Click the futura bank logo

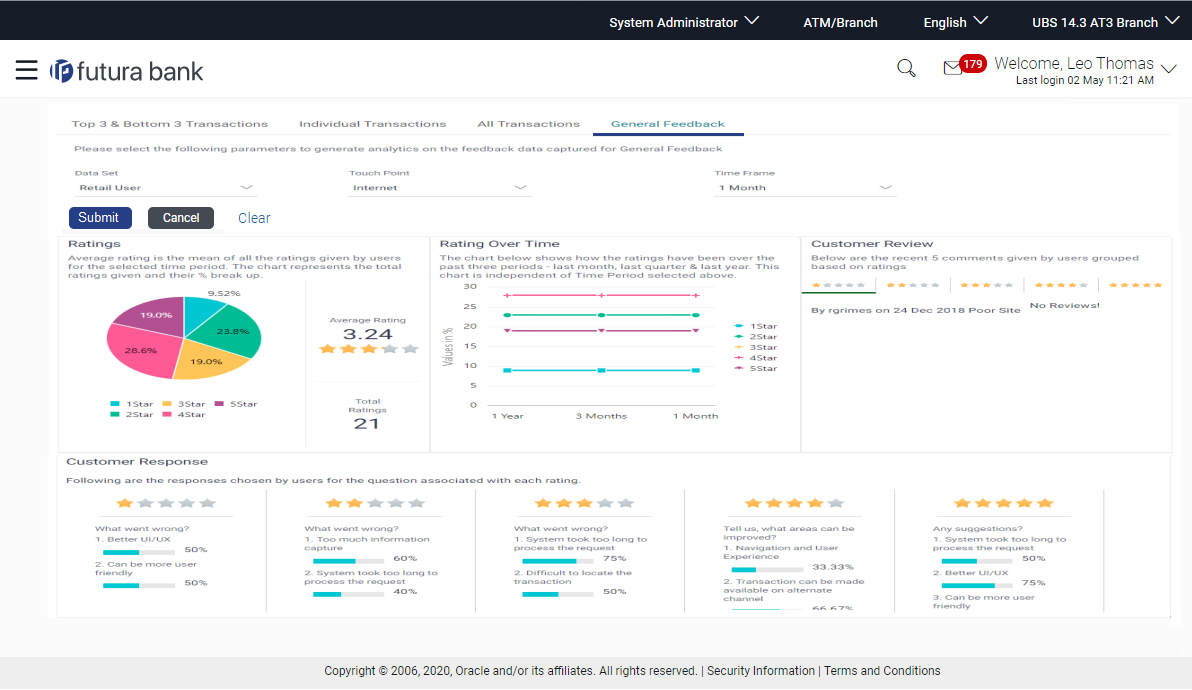[x=126, y=71]
